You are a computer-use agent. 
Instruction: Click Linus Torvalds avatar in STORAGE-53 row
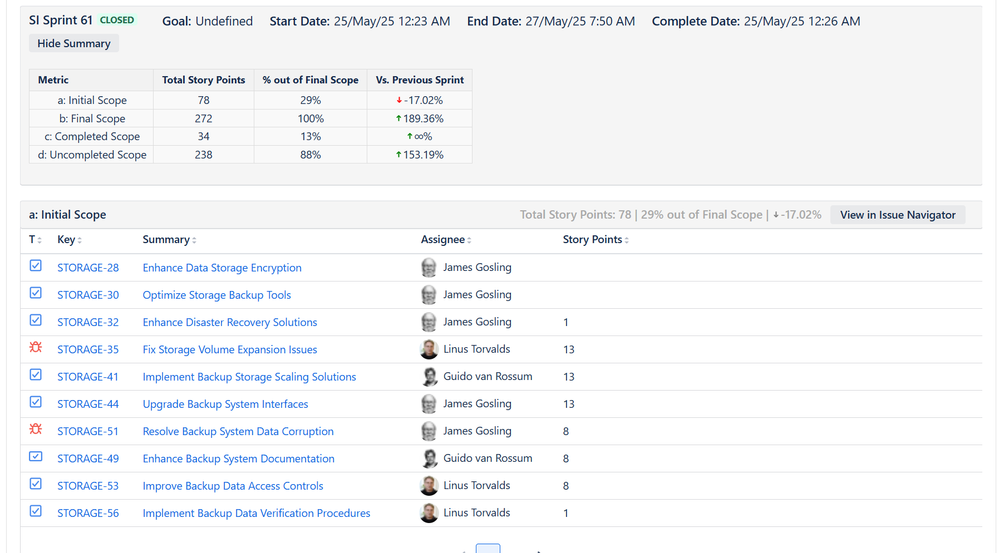429,485
